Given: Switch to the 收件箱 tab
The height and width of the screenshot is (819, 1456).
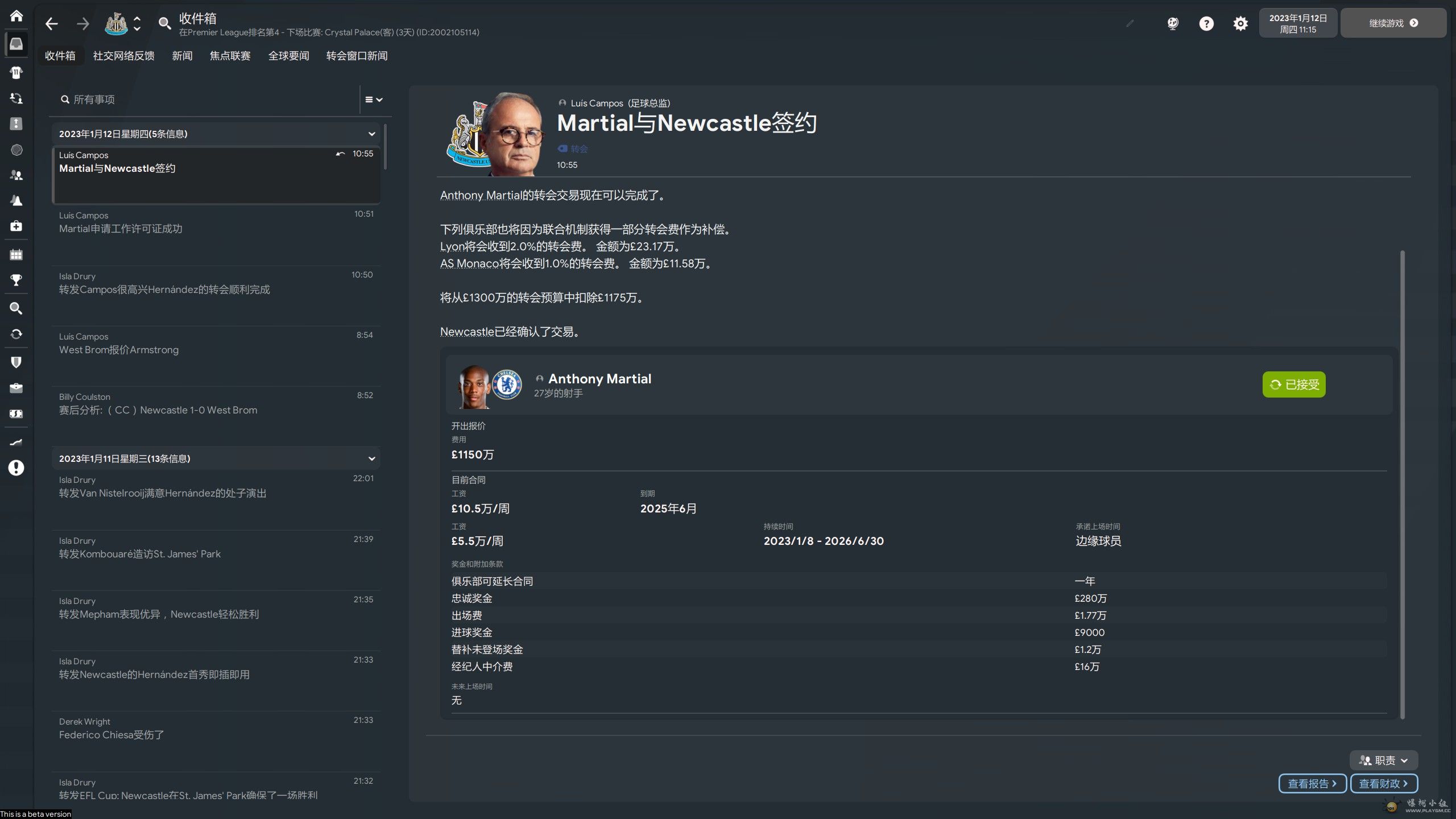Looking at the screenshot, I should [x=60, y=56].
